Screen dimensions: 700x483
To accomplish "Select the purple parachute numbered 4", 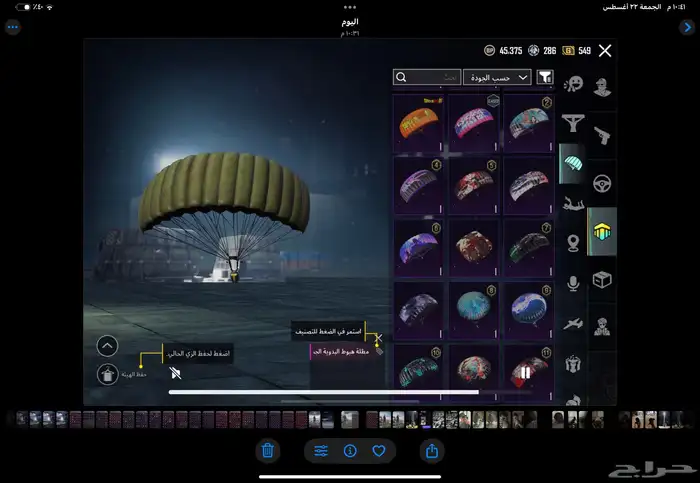I will pyautogui.click(x=419, y=186).
